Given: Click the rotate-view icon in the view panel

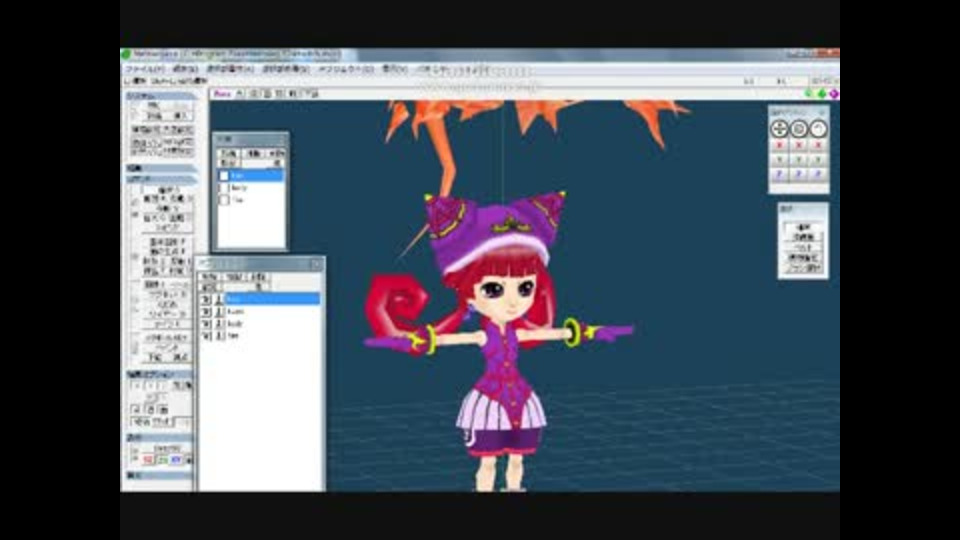Looking at the screenshot, I should (x=819, y=129).
